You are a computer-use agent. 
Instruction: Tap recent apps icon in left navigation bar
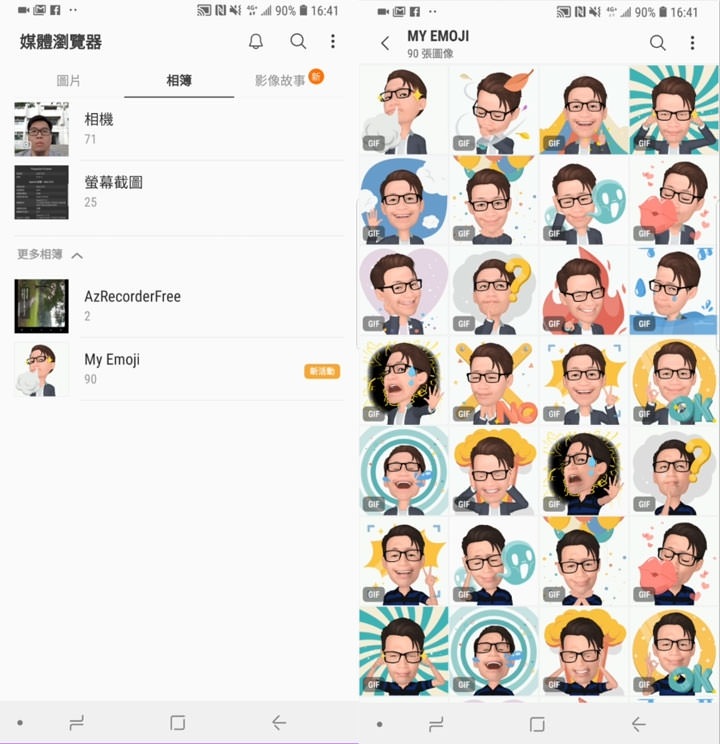(x=77, y=723)
